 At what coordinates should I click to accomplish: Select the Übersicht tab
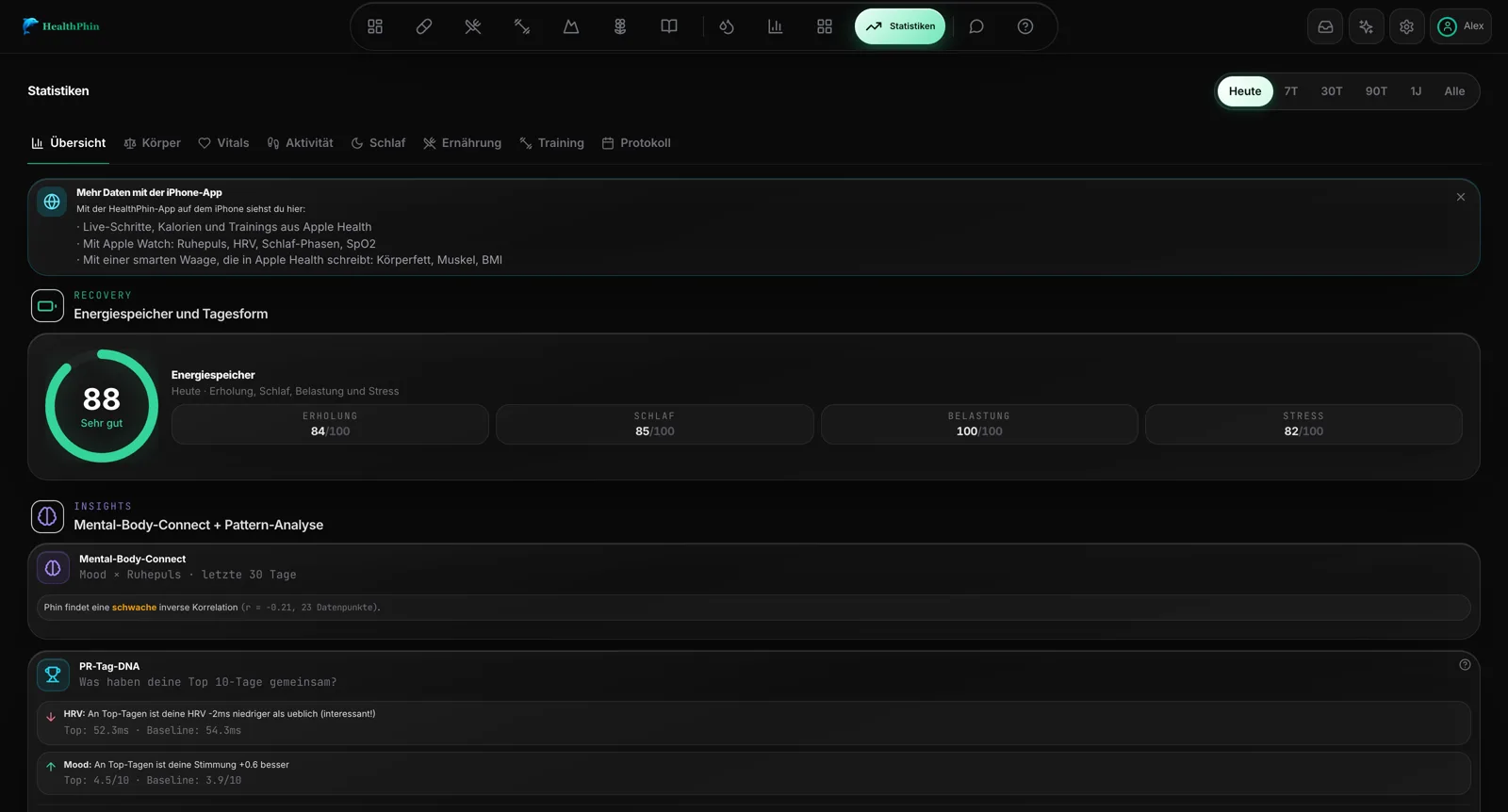click(69, 143)
